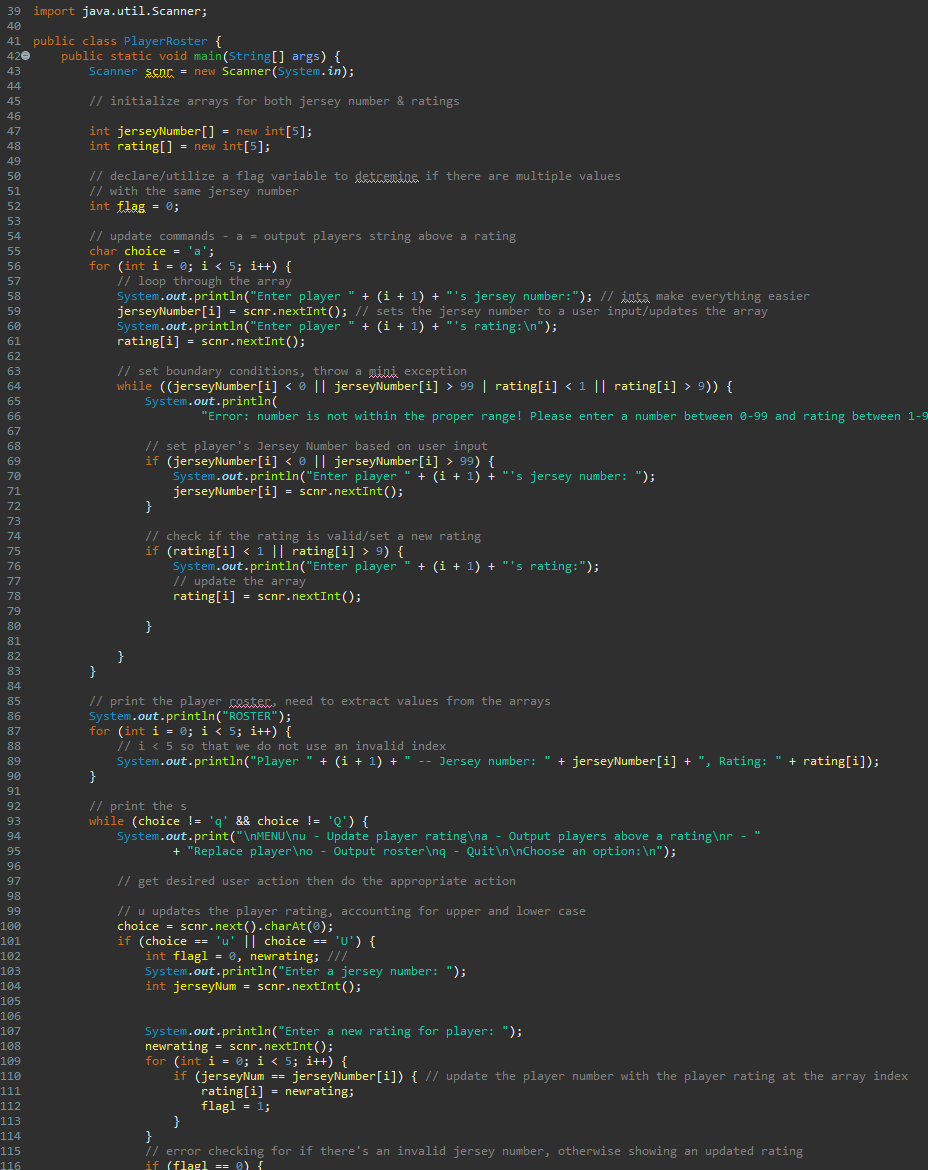928x1170 pixels.
Task: Click the 'set boundary conditions' comment
Action: point(292,372)
